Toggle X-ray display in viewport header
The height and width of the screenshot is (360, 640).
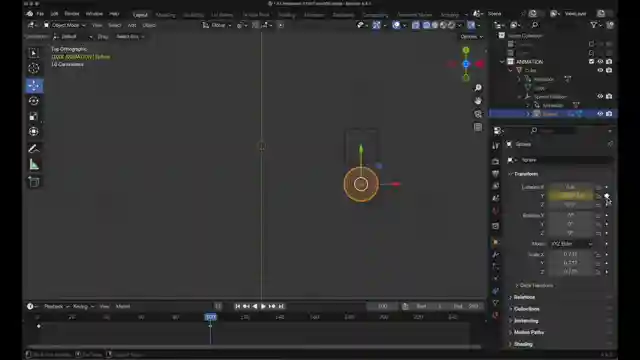point(416,25)
